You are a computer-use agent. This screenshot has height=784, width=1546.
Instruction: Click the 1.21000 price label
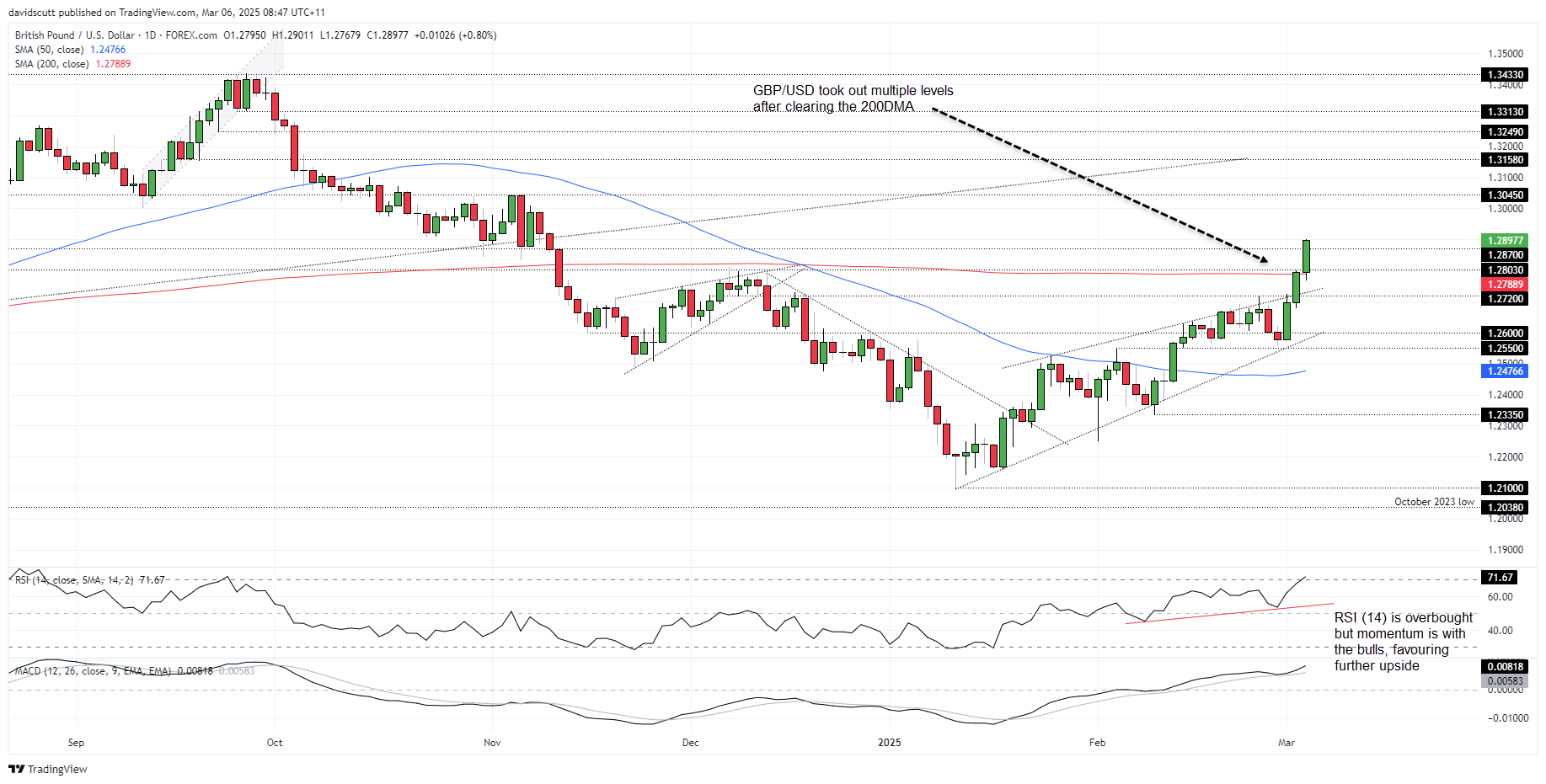click(1506, 488)
